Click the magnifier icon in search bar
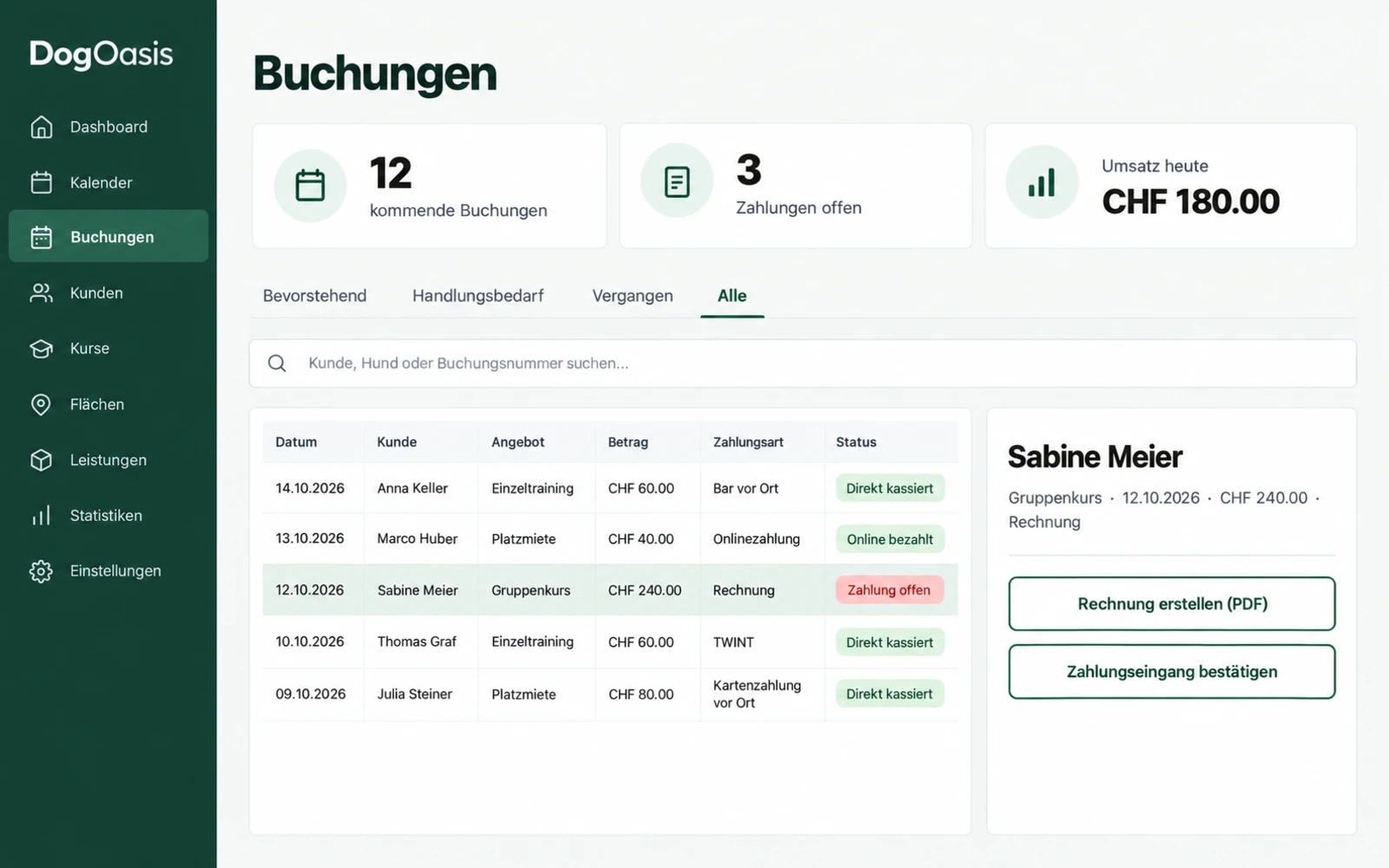The image size is (1389, 868). 277,363
